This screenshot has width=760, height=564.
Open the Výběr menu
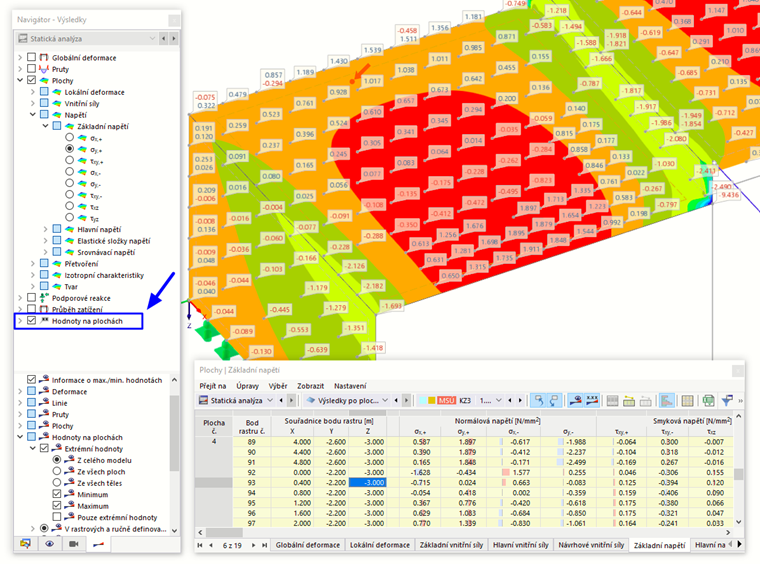pos(278,386)
